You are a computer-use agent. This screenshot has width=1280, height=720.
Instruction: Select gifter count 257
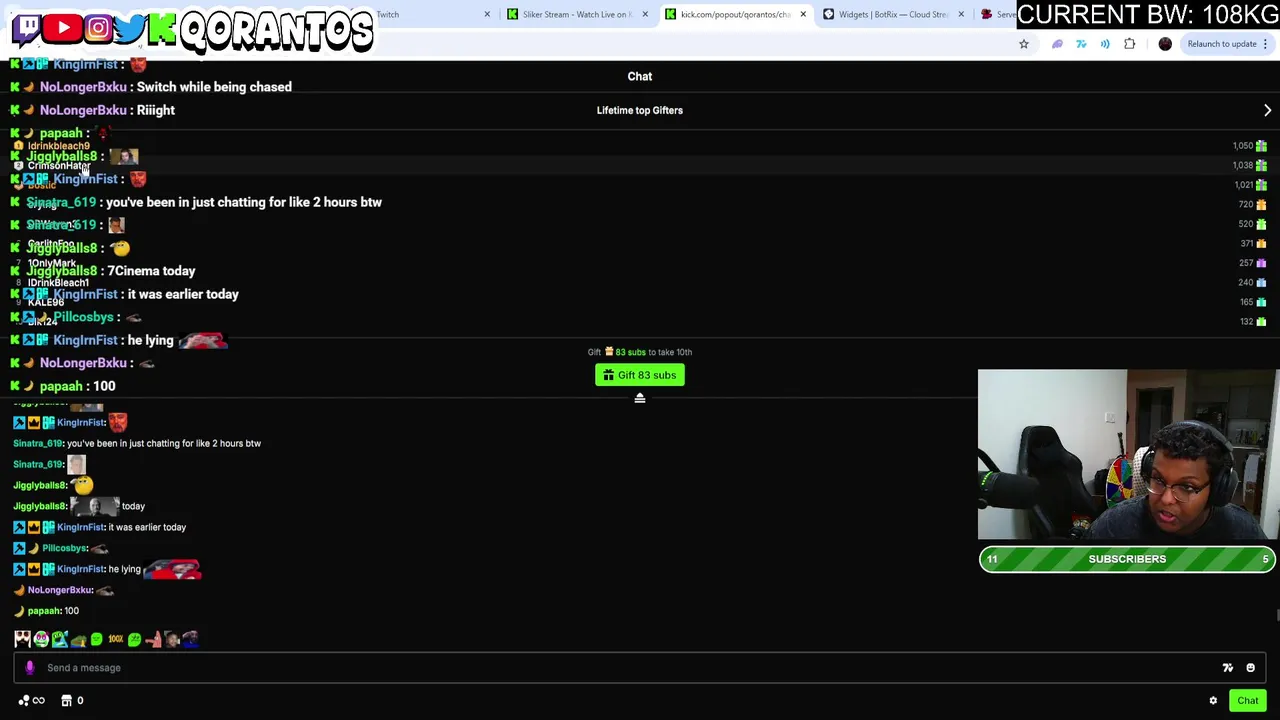pyautogui.click(x=1246, y=263)
